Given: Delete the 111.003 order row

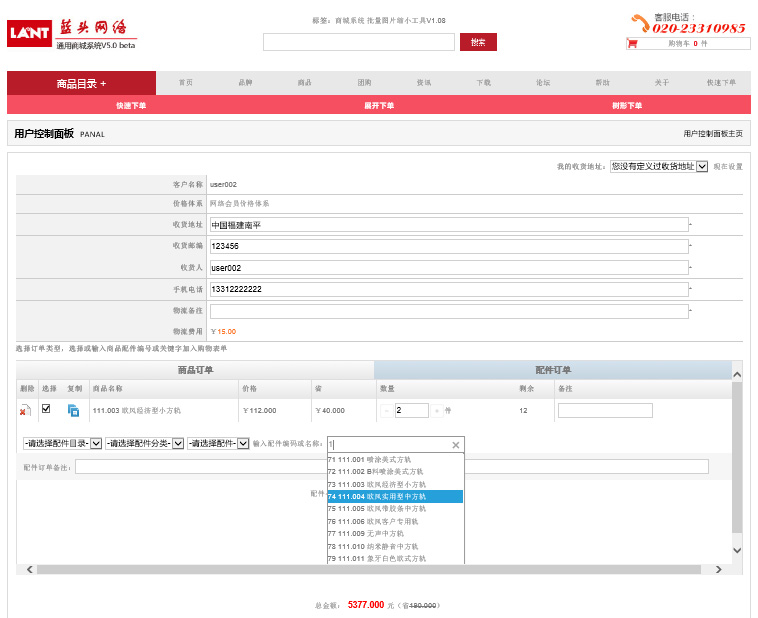Looking at the screenshot, I should pos(25,411).
